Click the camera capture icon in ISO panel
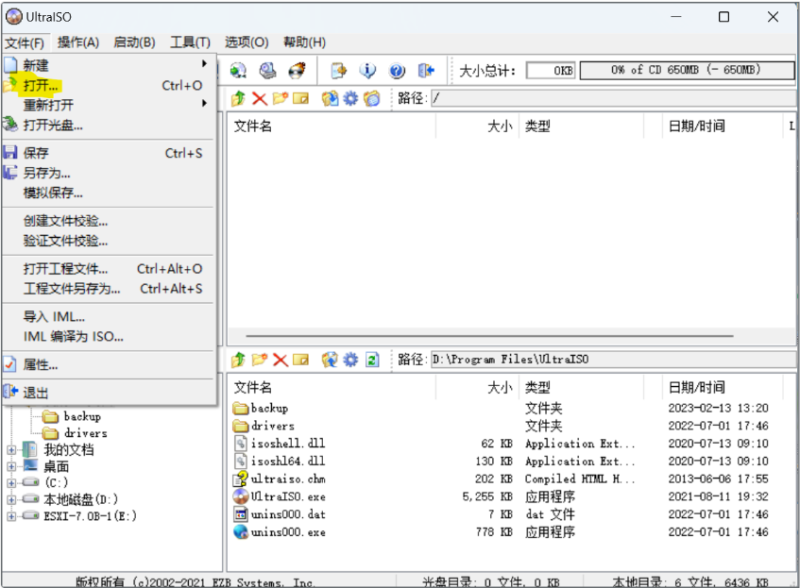This screenshot has height=588, width=800. [372, 98]
